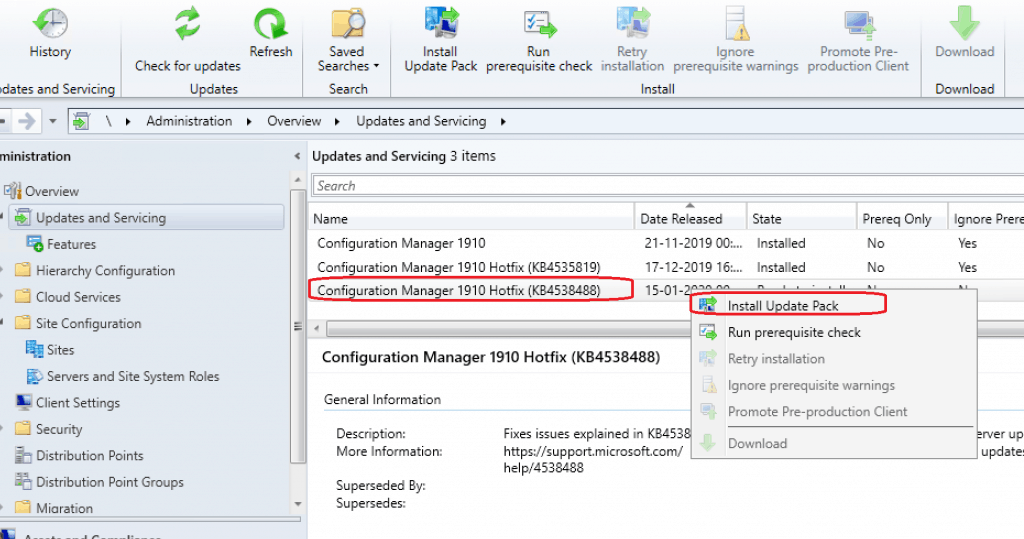Select Features node in tree

71,244
